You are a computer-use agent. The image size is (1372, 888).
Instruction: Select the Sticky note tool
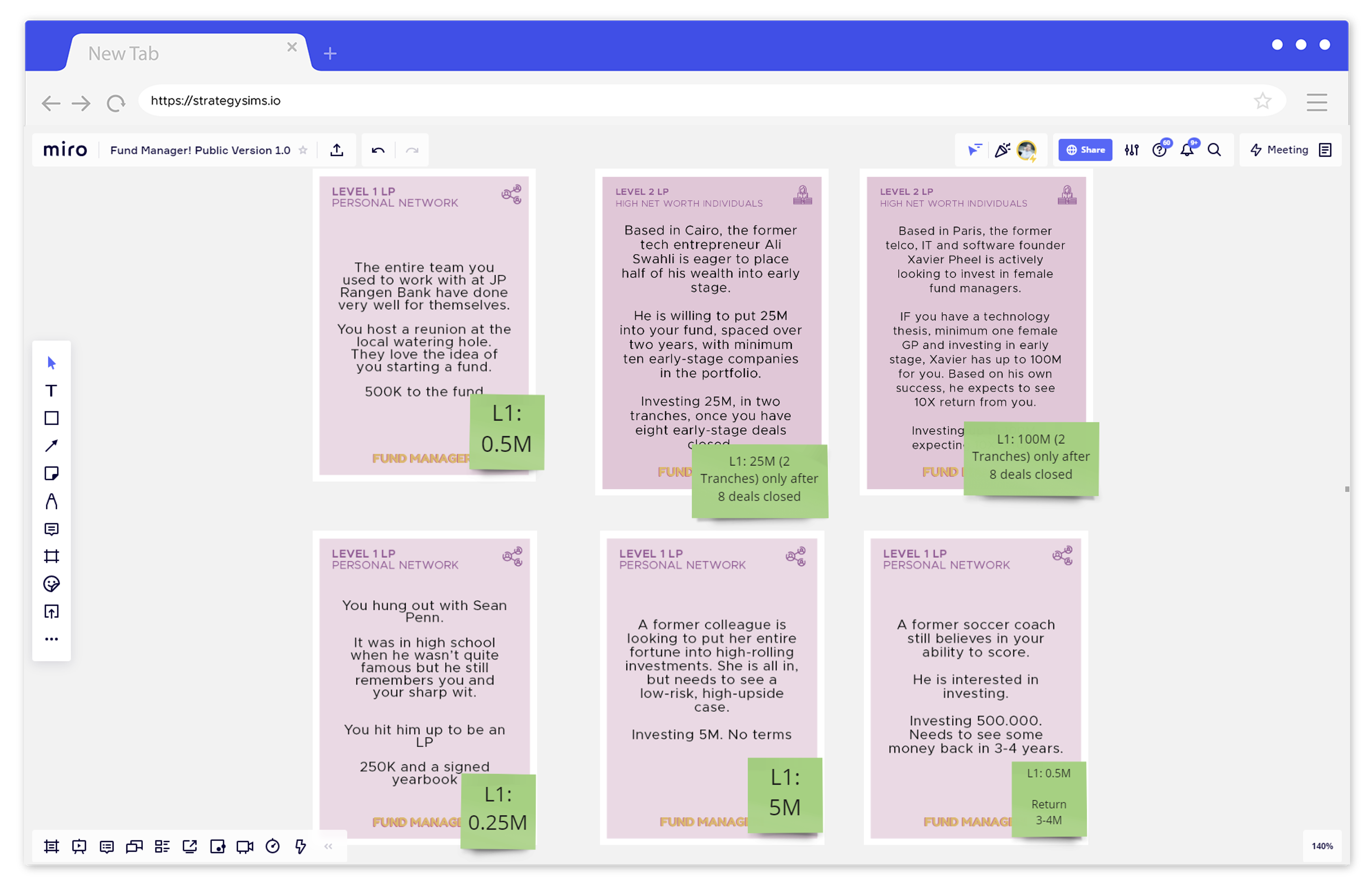coord(51,473)
